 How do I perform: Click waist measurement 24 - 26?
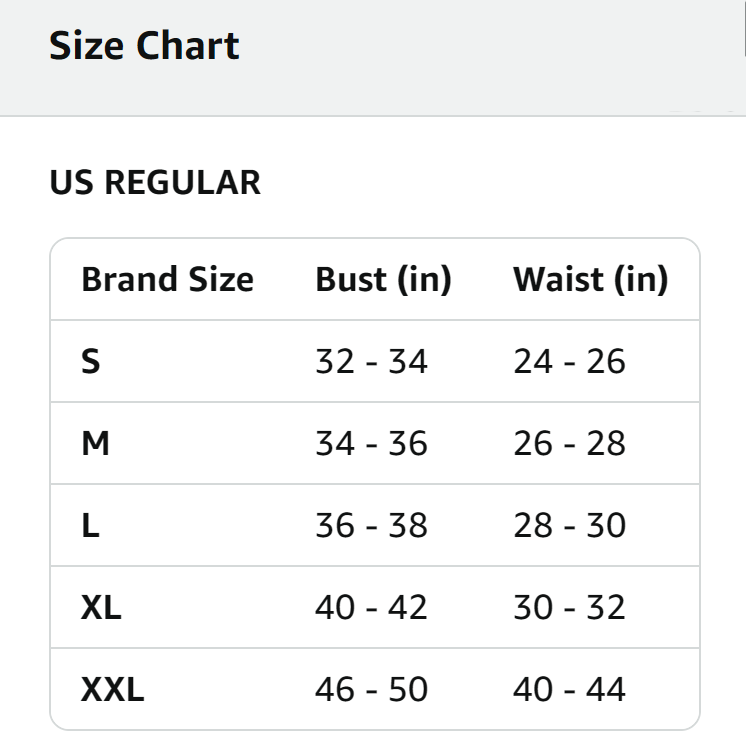[x=569, y=361]
